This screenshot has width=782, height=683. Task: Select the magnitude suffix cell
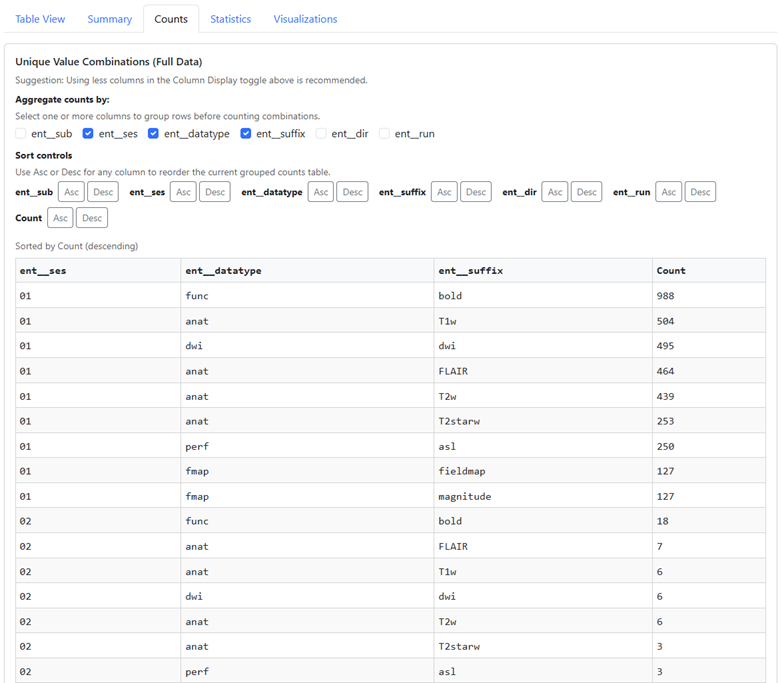click(x=543, y=496)
